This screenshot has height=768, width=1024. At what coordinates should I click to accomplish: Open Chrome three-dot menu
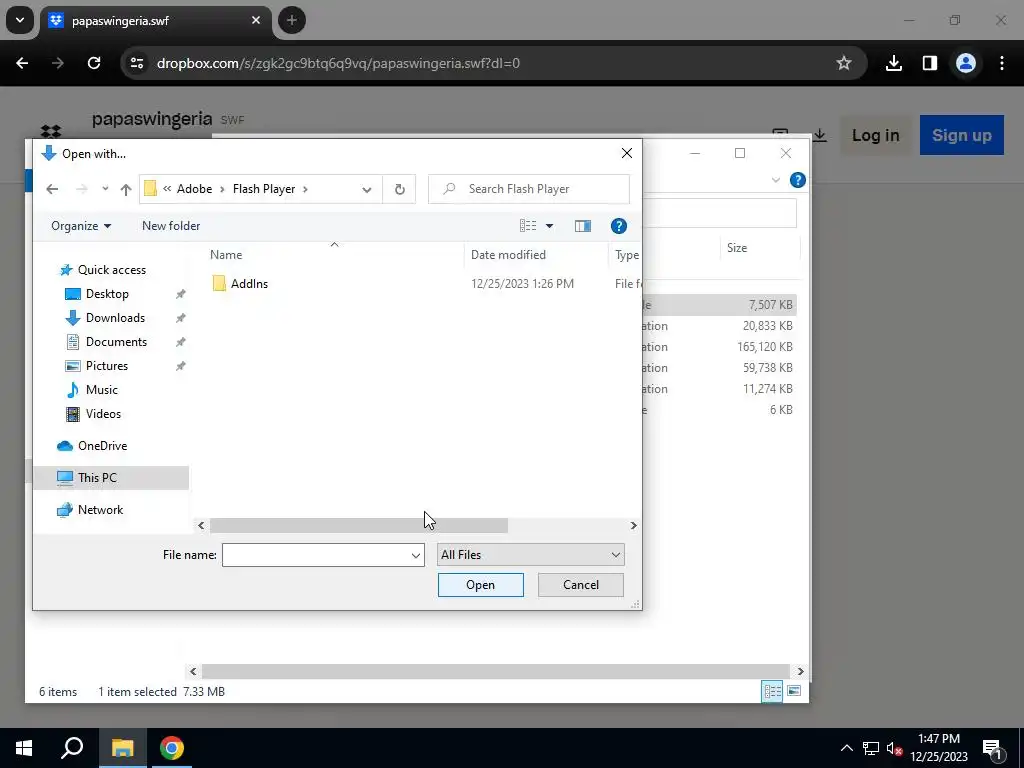click(x=1002, y=63)
